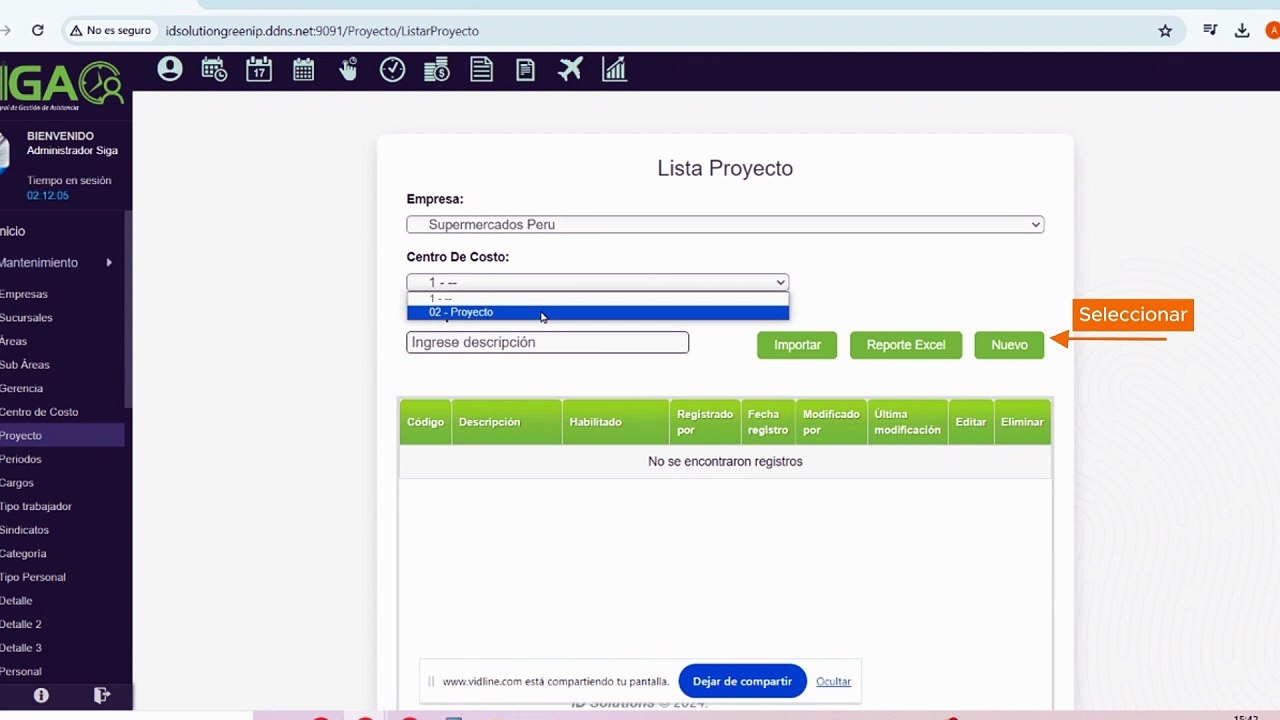This screenshot has height=720, width=1280.
Task: Click 'Dejar de compartir' button
Action: coord(742,681)
